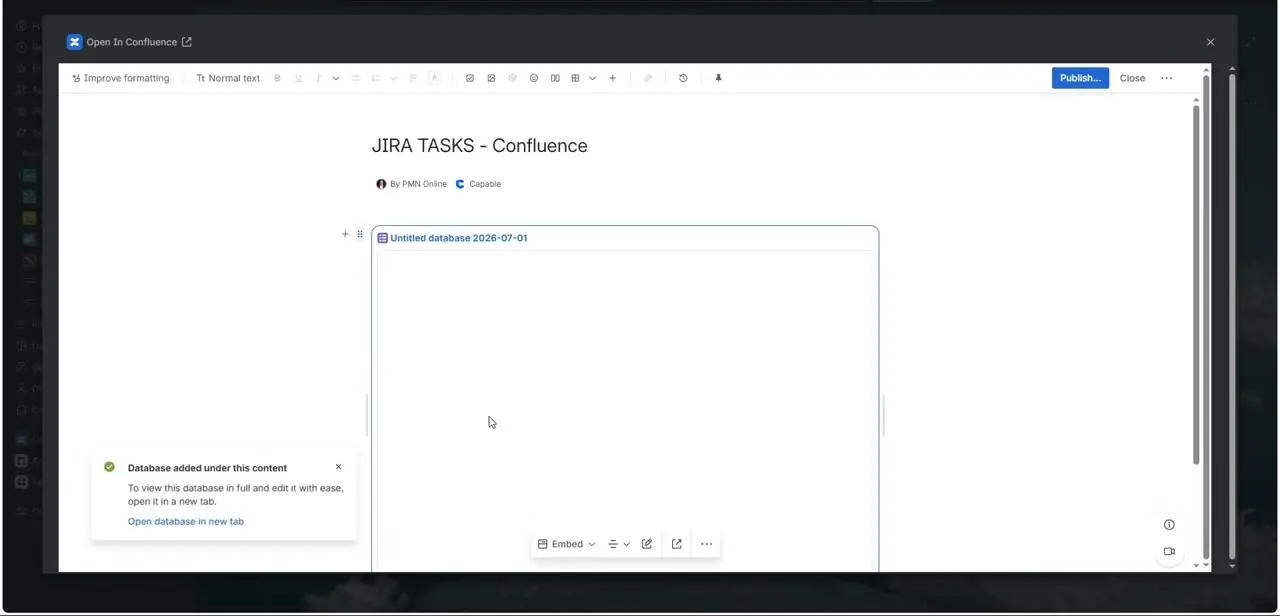Pin the editor toolbar
The image size is (1280, 616).
tap(718, 78)
